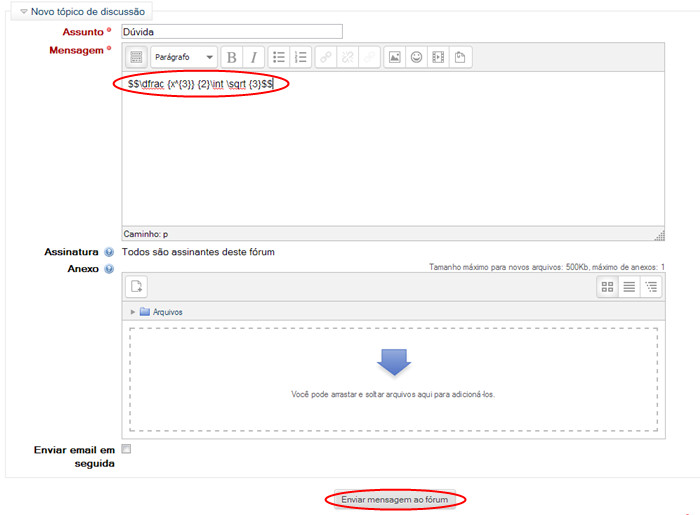This screenshot has height=515, width=700.
Task: Expand the Arquivos folder tree
Action: (134, 312)
